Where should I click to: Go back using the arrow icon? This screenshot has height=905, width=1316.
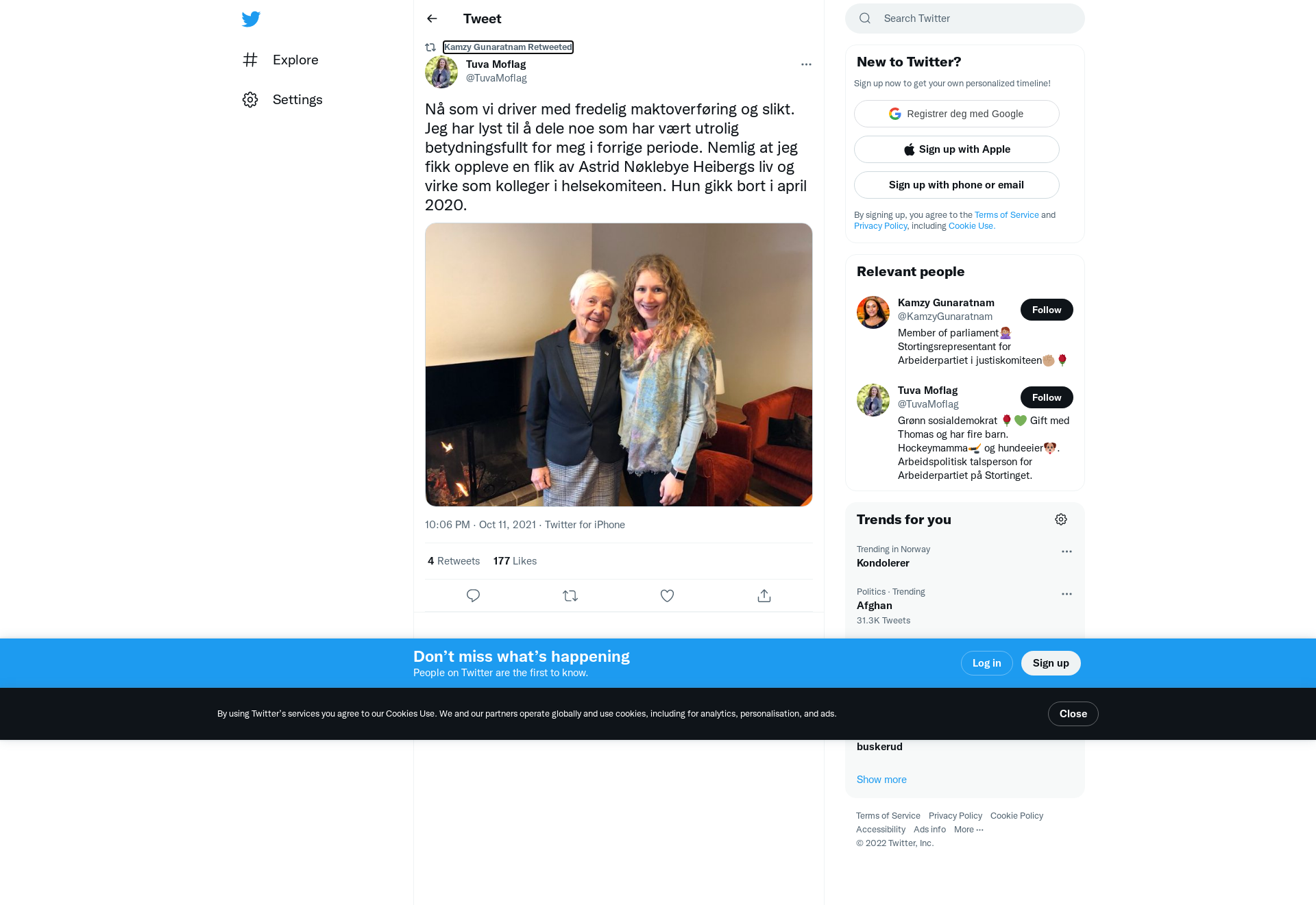(x=432, y=18)
